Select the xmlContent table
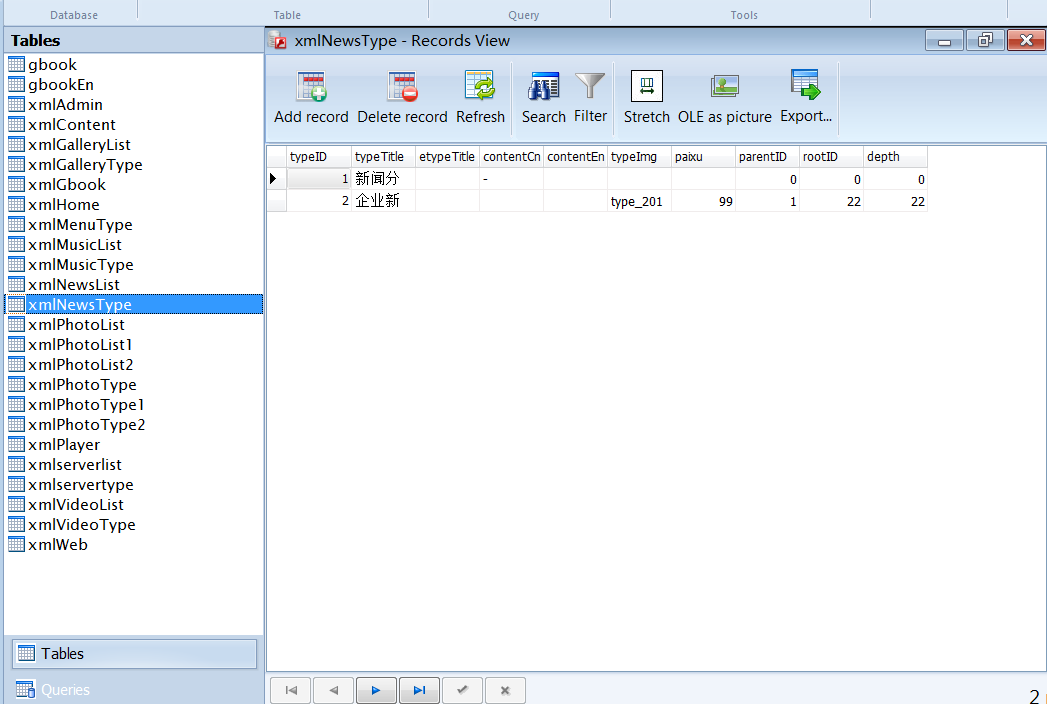The image size is (1047, 704). click(x=71, y=125)
